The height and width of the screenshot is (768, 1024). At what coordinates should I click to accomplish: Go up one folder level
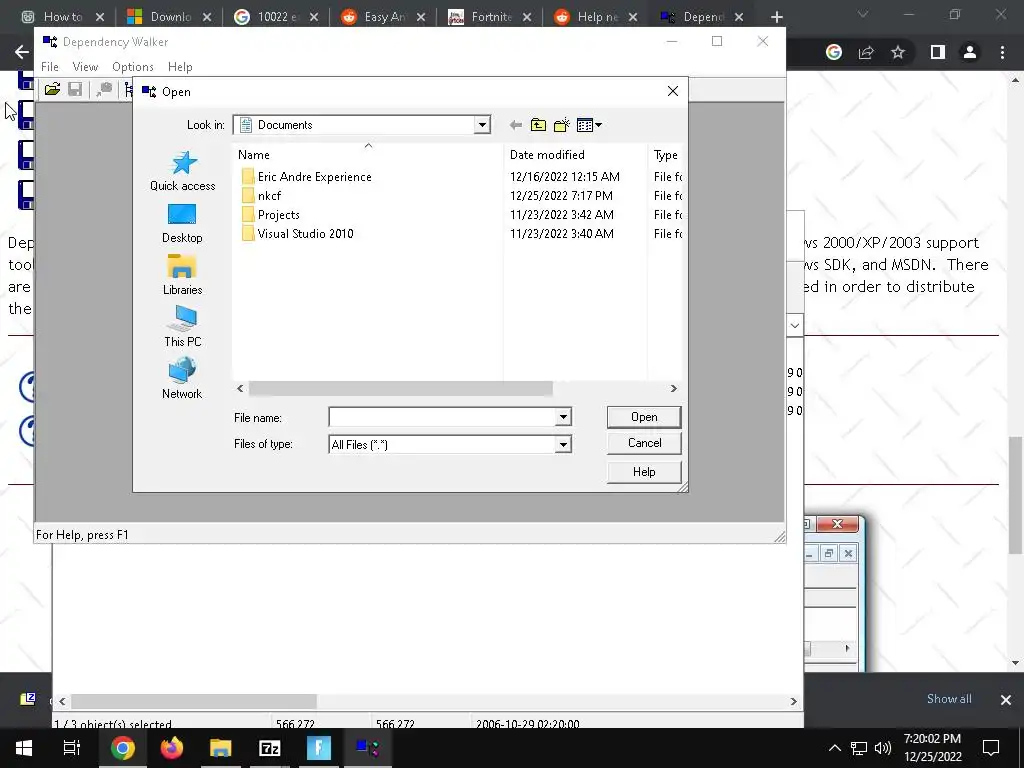(x=538, y=125)
